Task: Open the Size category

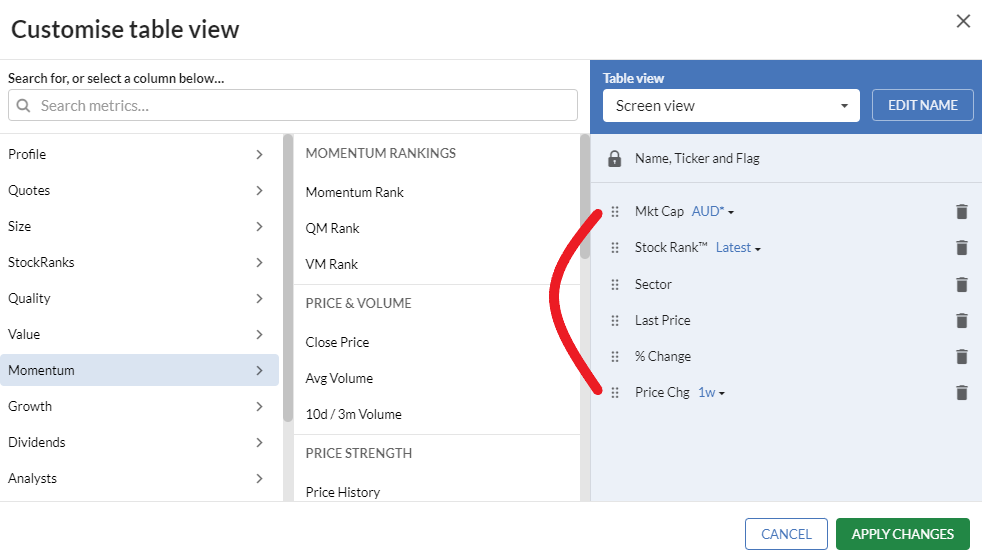Action: 139,226
